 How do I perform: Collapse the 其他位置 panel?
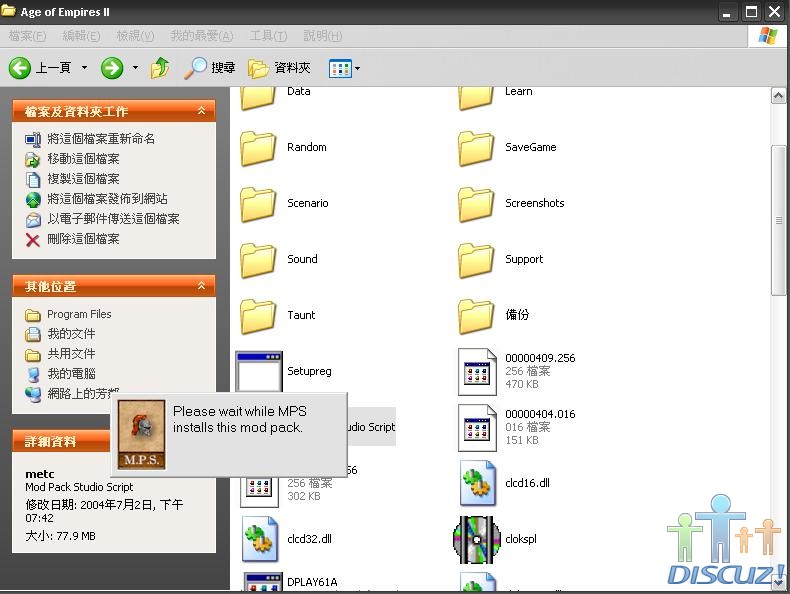pos(201,286)
